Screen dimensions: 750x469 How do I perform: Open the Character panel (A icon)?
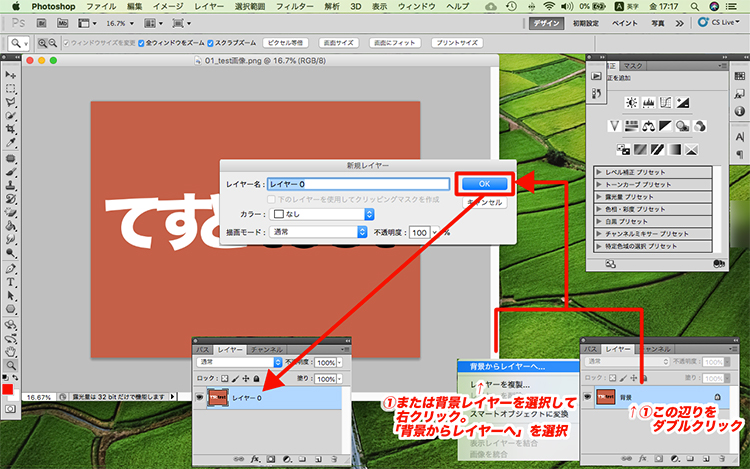[x=739, y=137]
